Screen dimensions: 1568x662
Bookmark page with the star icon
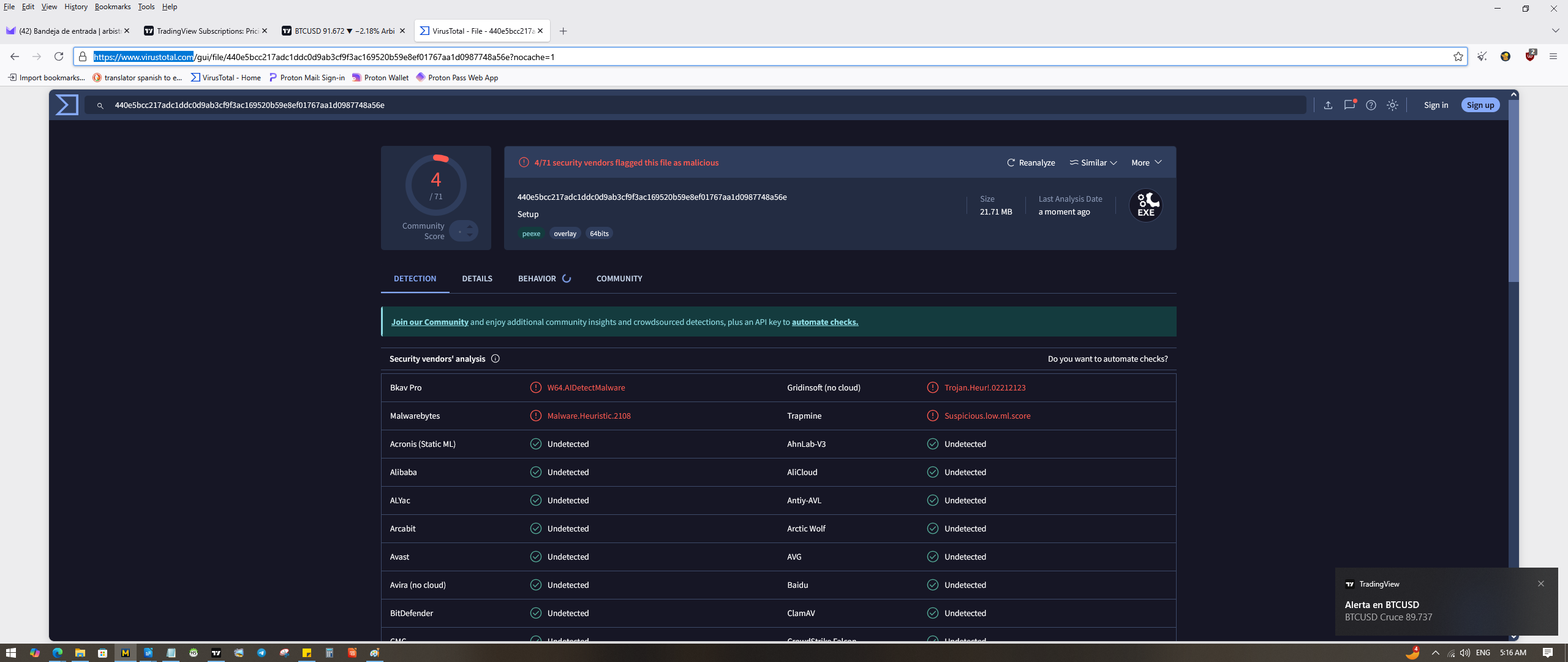click(1458, 56)
